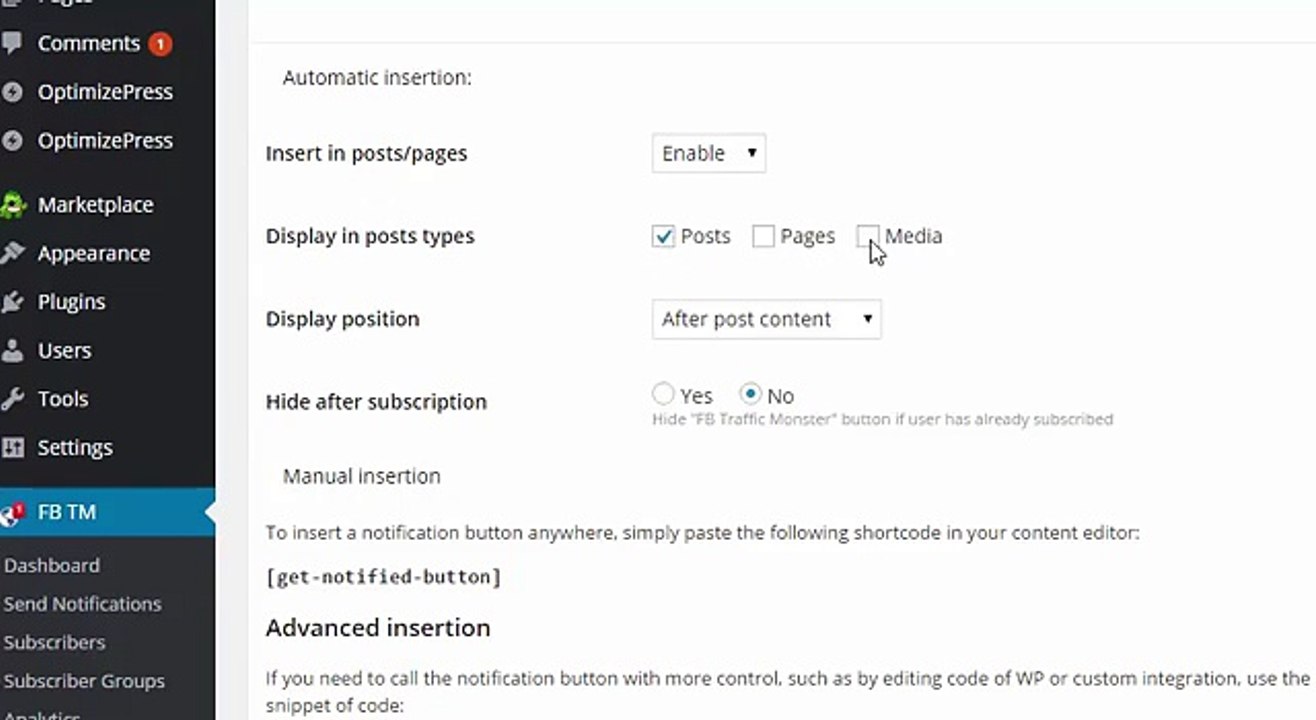This screenshot has height=720, width=1316.
Task: Click the FB TM plugin icon
Action: (x=12, y=513)
